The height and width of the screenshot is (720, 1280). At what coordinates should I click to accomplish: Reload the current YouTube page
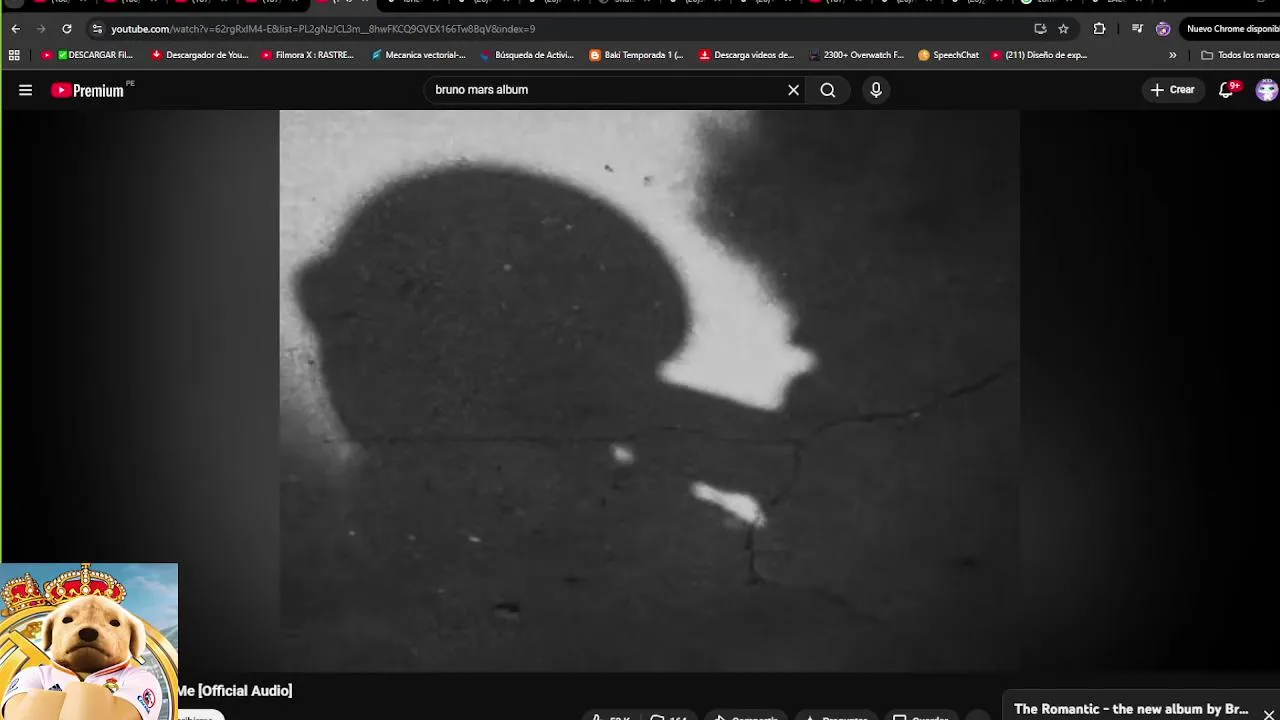pyautogui.click(x=67, y=29)
